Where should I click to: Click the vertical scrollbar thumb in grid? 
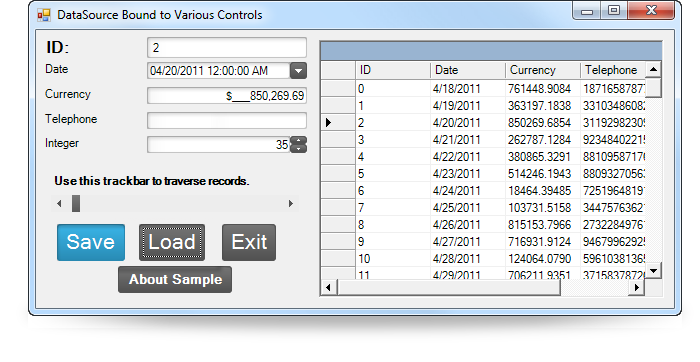pyautogui.click(x=653, y=87)
